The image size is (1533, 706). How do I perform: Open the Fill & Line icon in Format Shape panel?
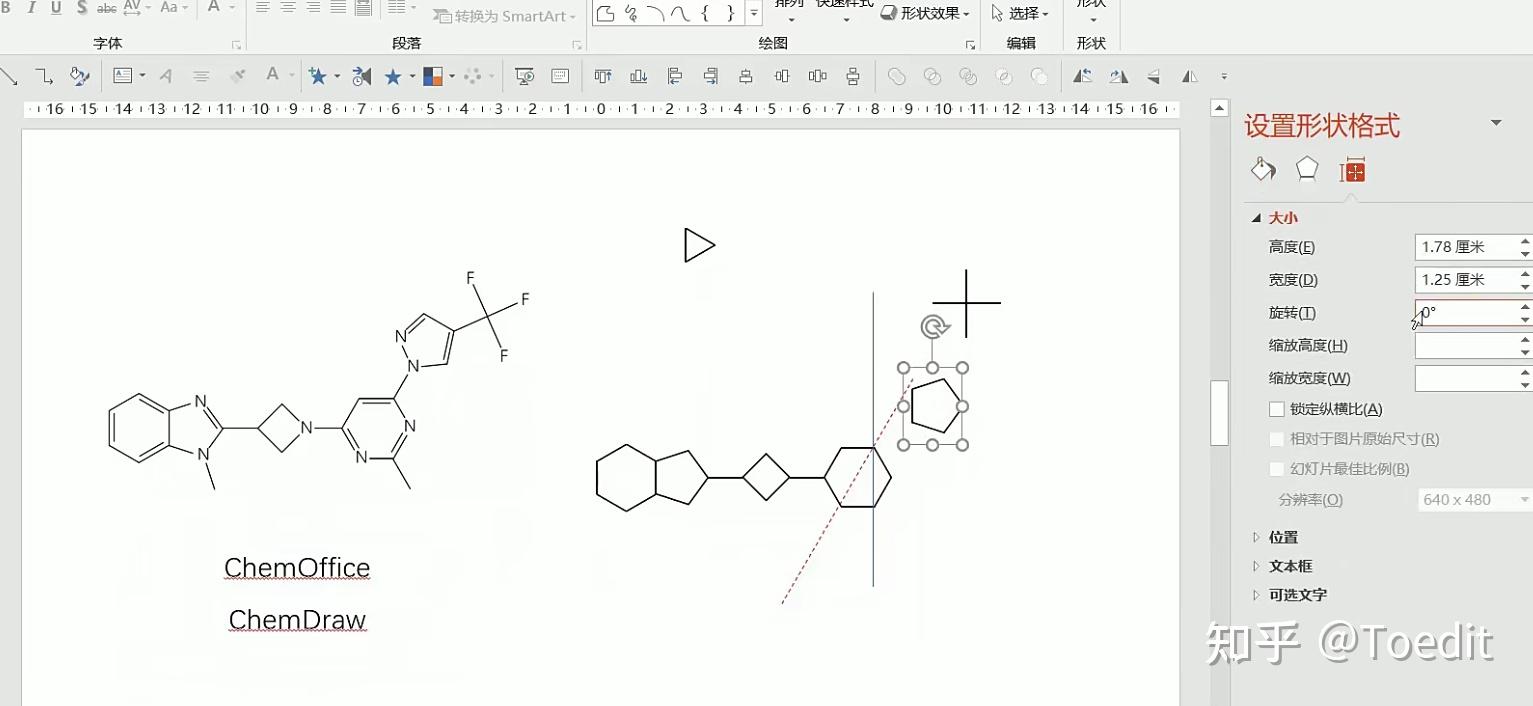tap(1263, 170)
